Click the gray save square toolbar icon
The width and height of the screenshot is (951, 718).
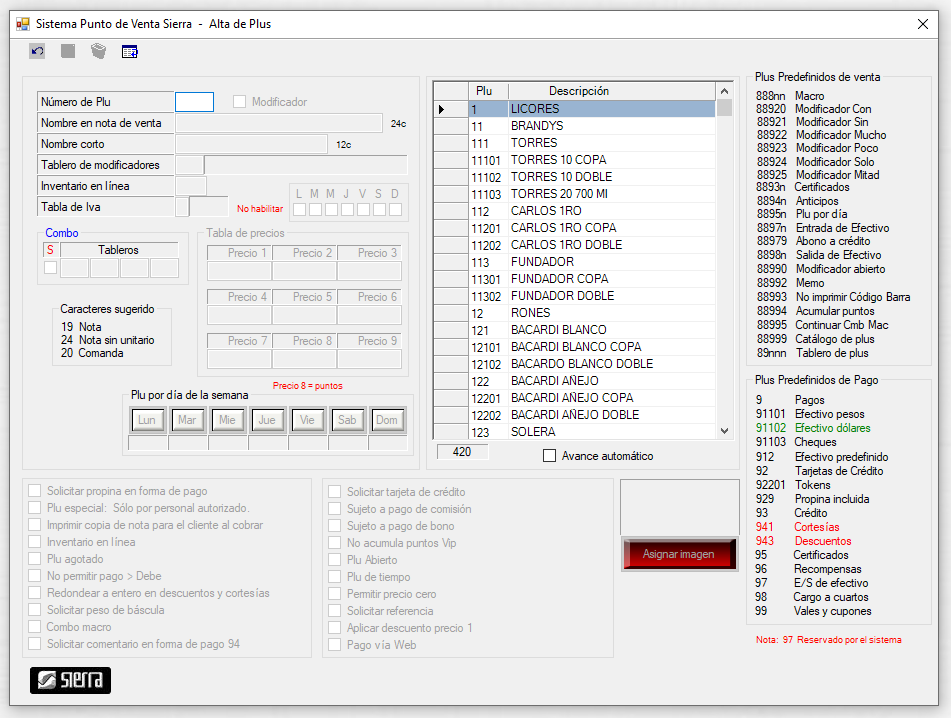(68, 51)
